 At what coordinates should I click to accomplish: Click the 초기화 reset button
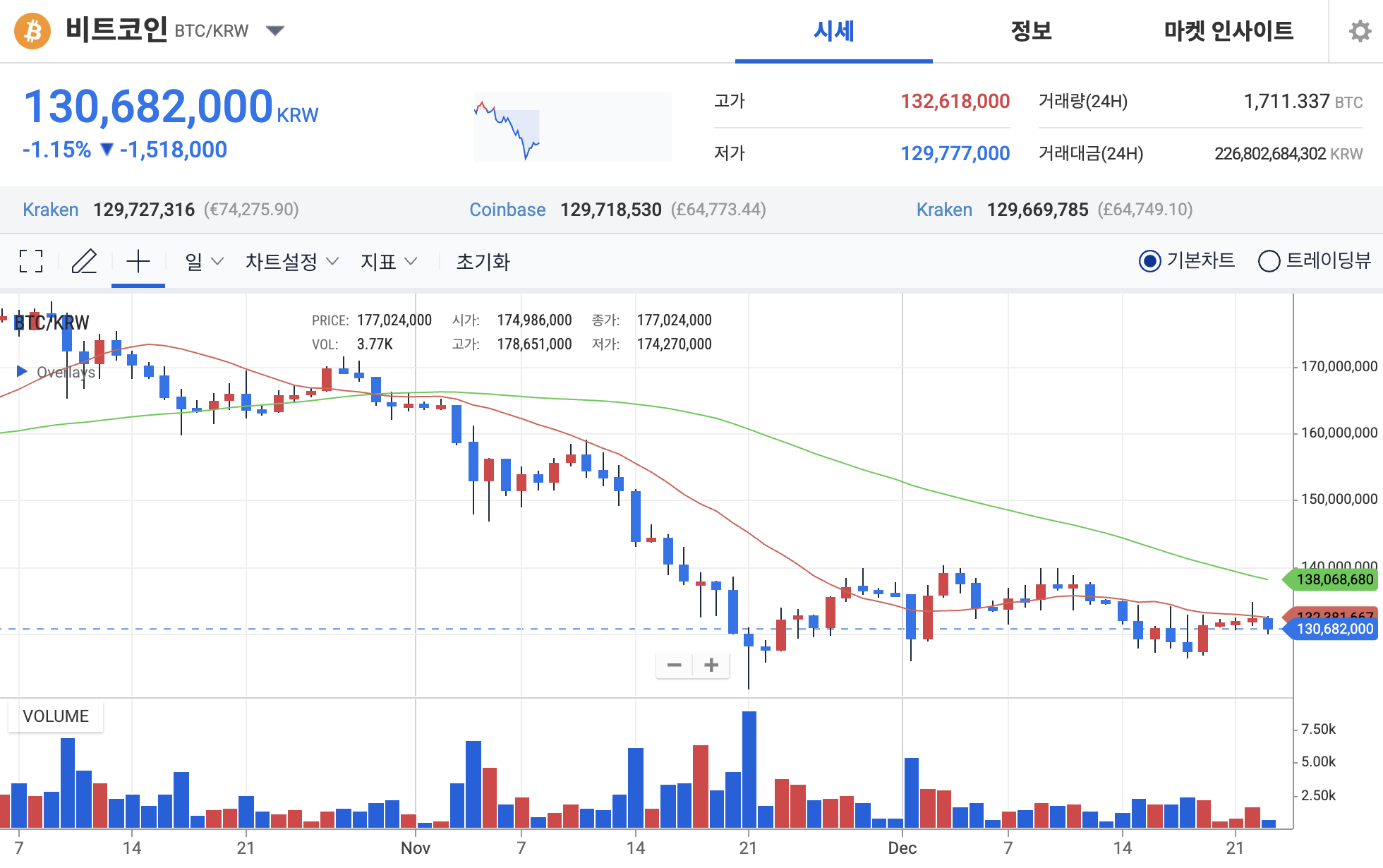coord(483,262)
